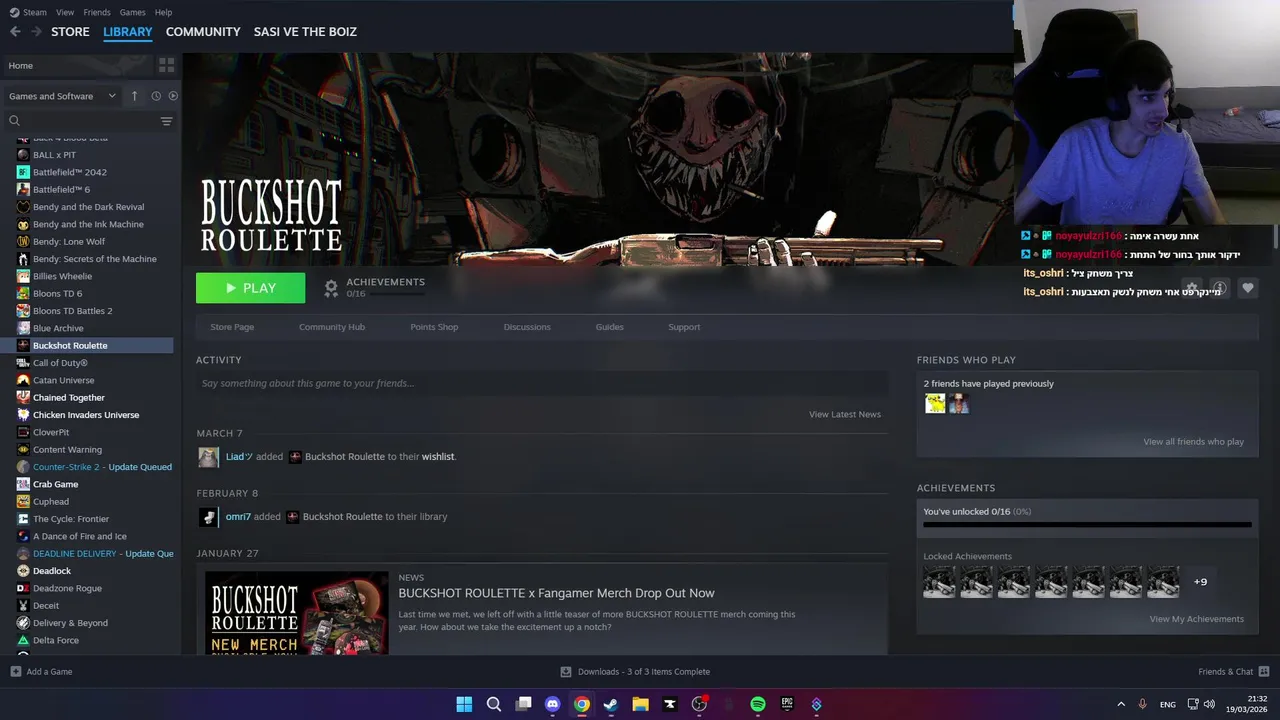Go to the STORE tab
Image resolution: width=1280 pixels, height=720 pixels.
pos(70,32)
